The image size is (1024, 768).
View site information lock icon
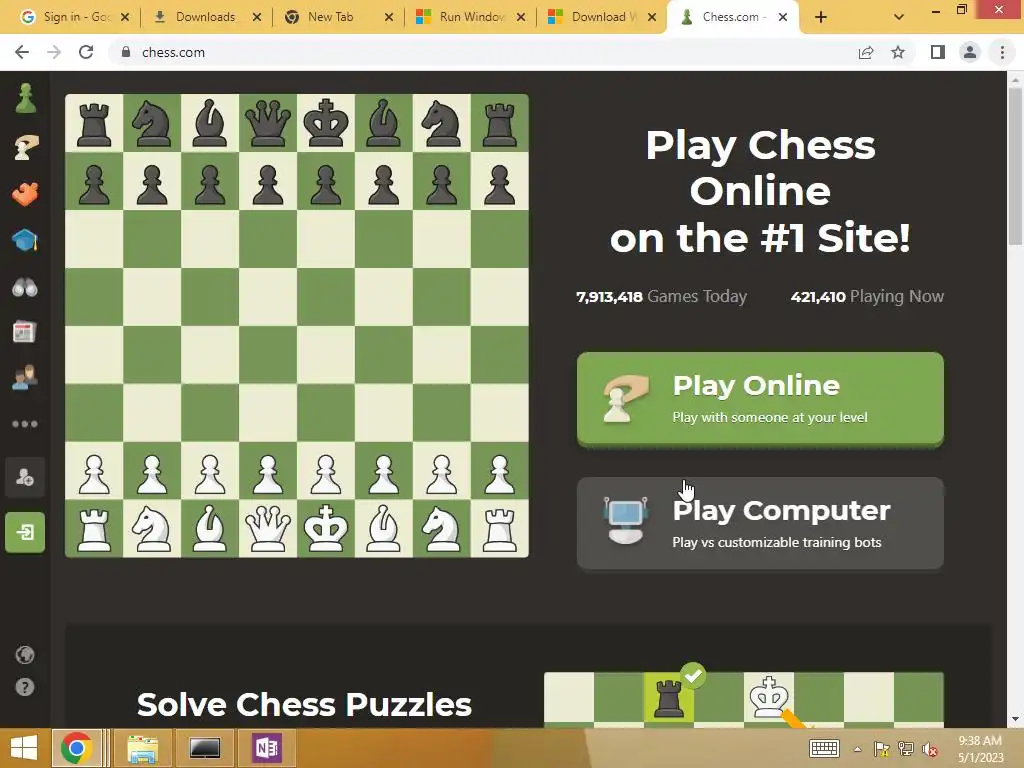click(x=126, y=52)
